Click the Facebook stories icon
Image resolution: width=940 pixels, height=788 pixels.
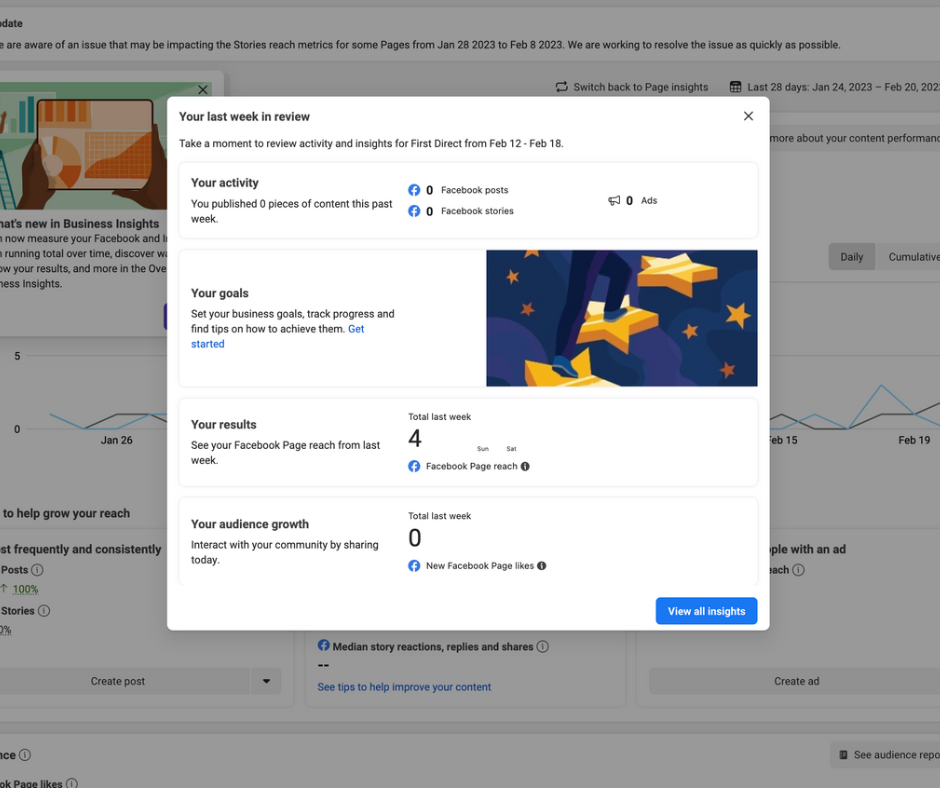pyautogui.click(x=414, y=211)
